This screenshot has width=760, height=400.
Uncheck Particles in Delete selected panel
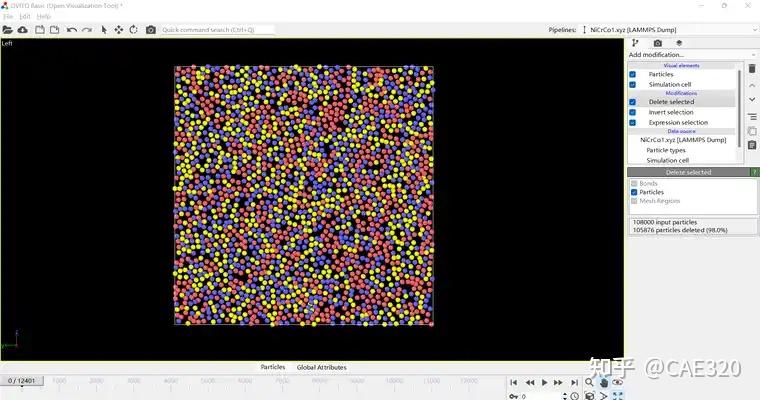tap(634, 192)
